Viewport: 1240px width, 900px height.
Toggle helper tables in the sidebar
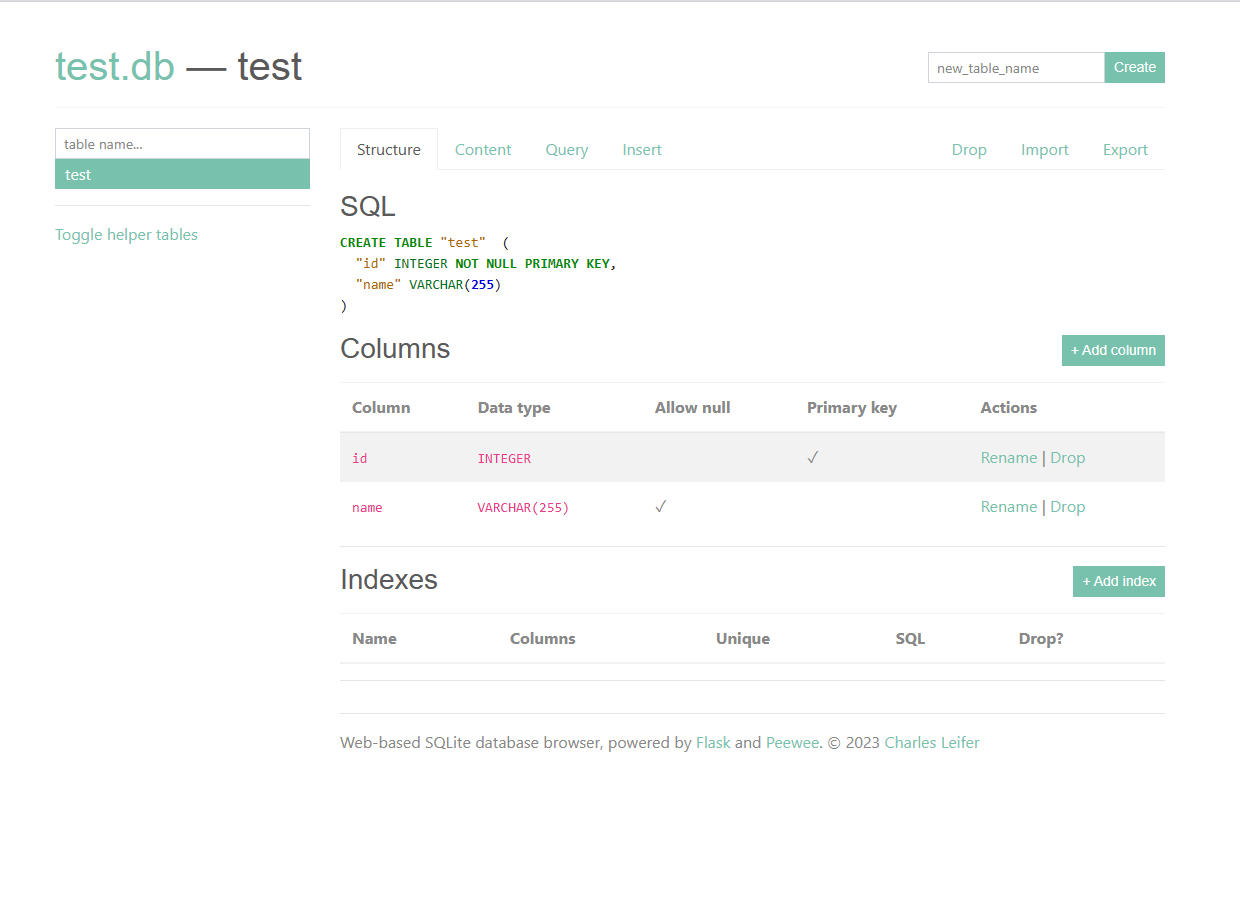pos(126,234)
